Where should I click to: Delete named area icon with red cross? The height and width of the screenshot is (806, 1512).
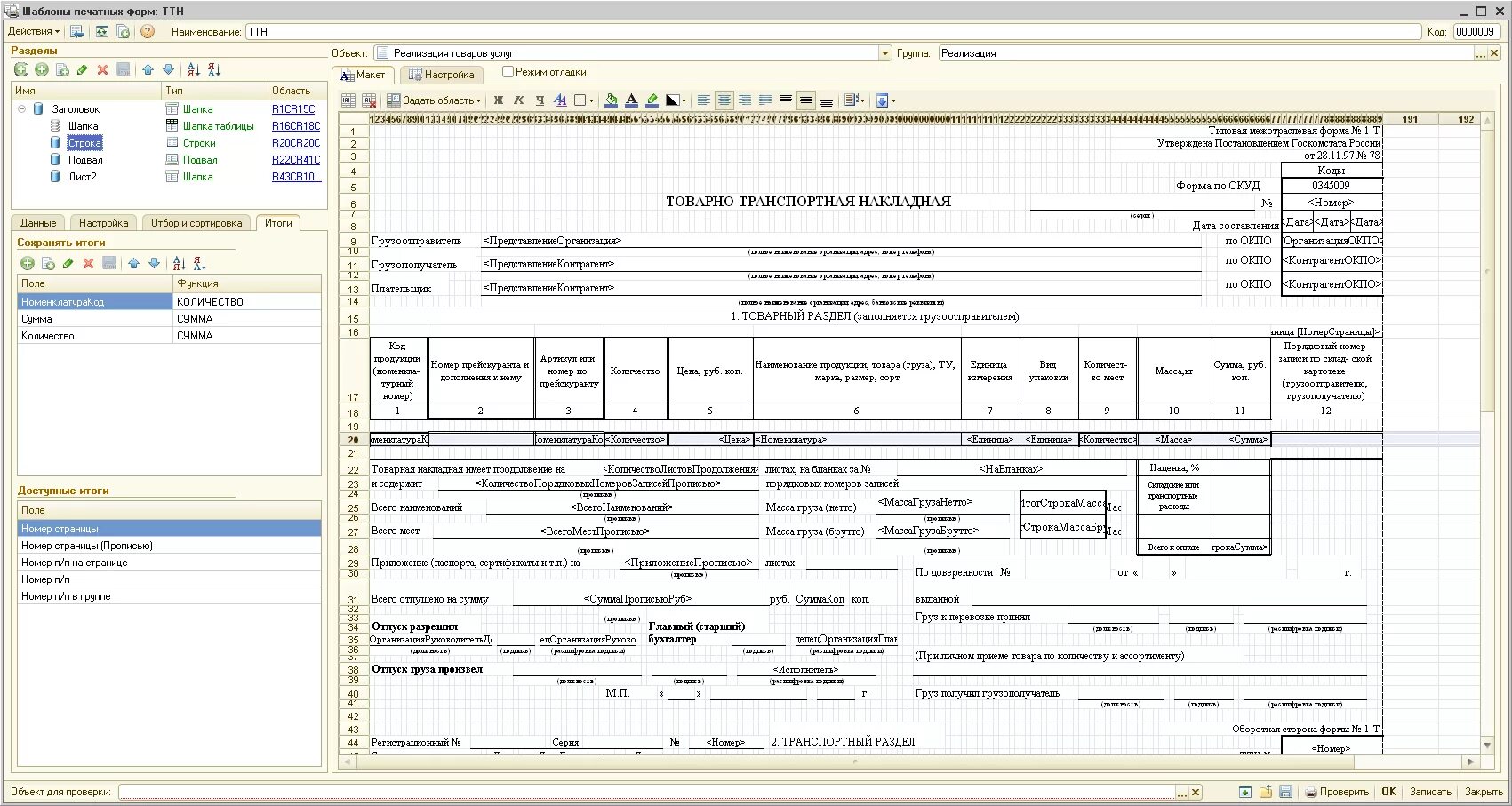click(x=369, y=100)
